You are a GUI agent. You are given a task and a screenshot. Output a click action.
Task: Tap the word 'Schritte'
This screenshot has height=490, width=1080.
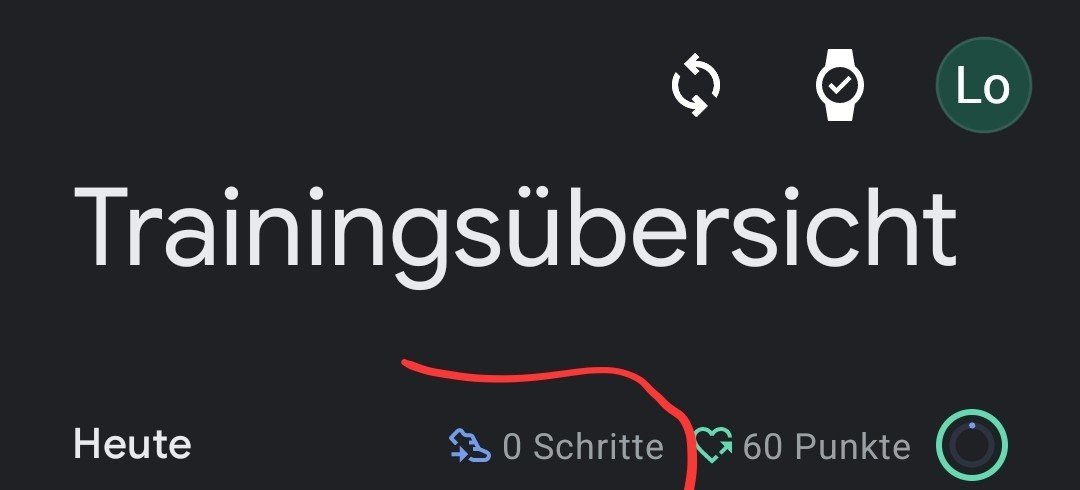pos(599,447)
